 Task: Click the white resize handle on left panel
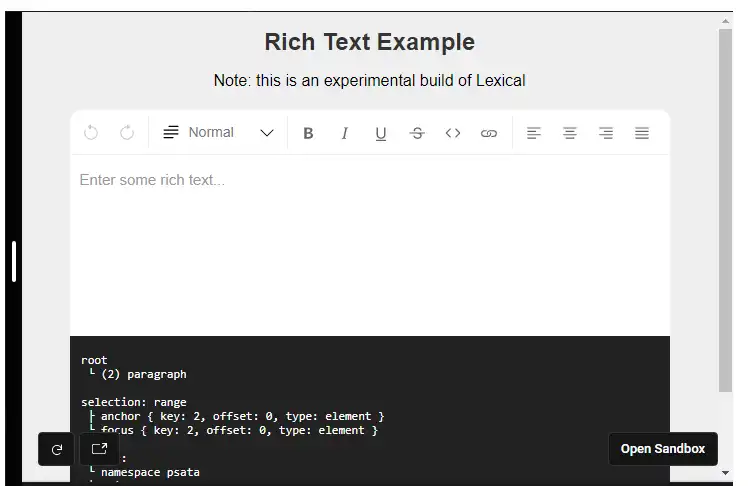coord(14,261)
